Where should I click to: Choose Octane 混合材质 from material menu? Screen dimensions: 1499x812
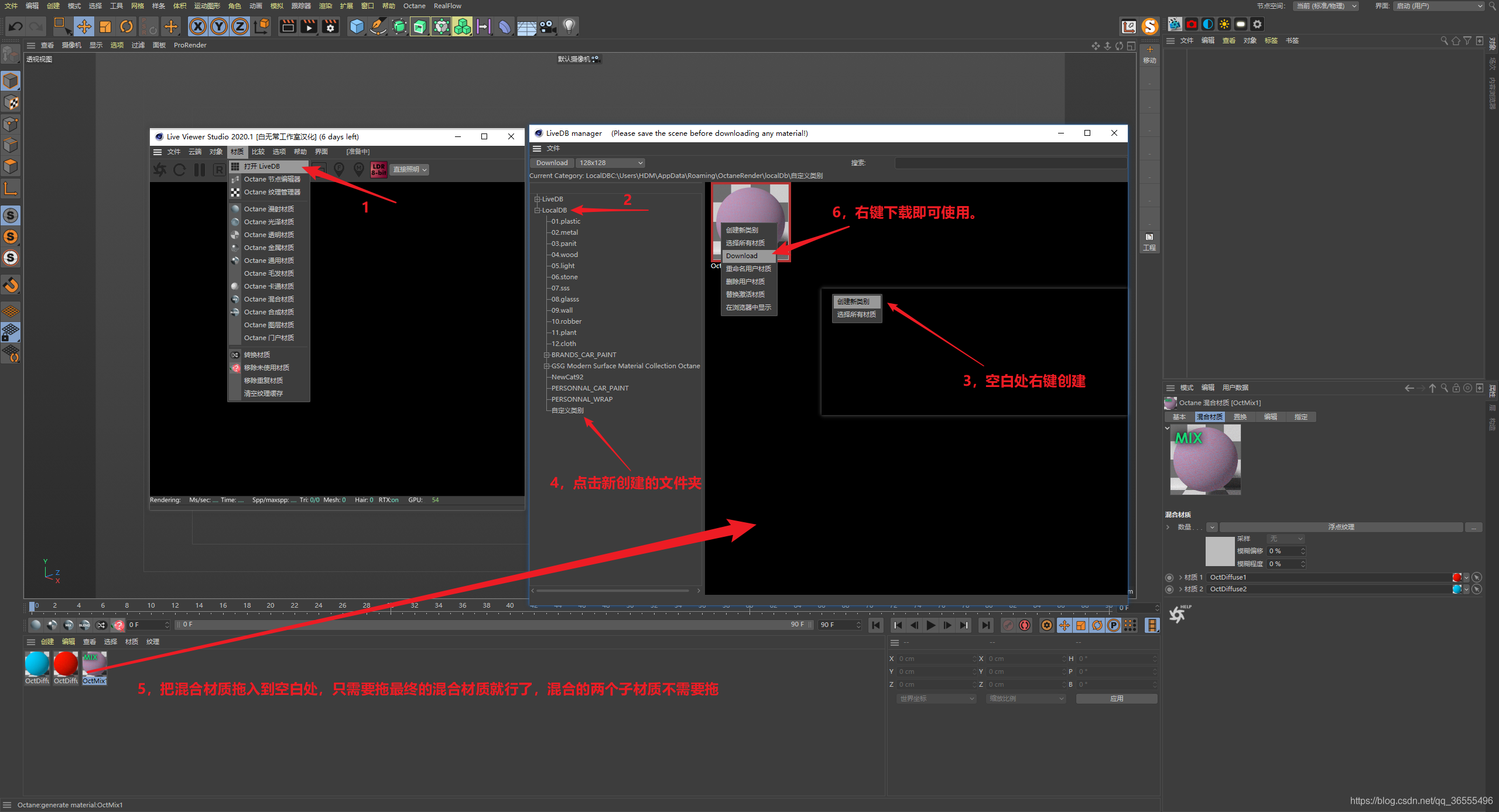(x=268, y=299)
